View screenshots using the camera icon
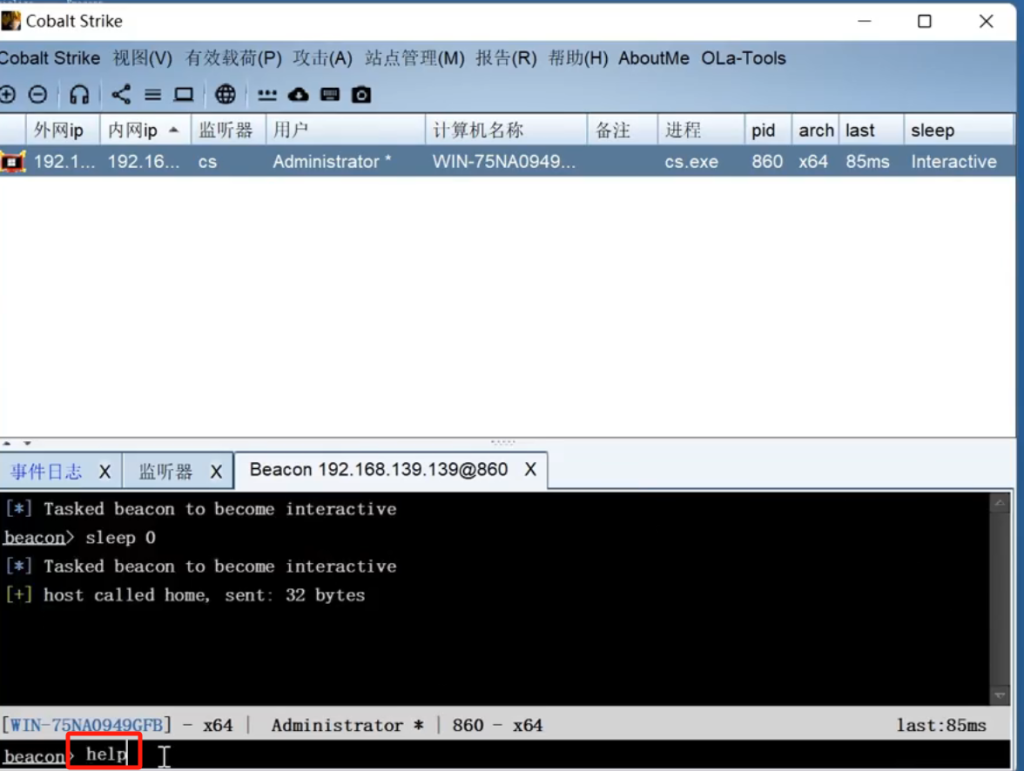Viewport: 1024px width, 771px height. click(x=361, y=95)
